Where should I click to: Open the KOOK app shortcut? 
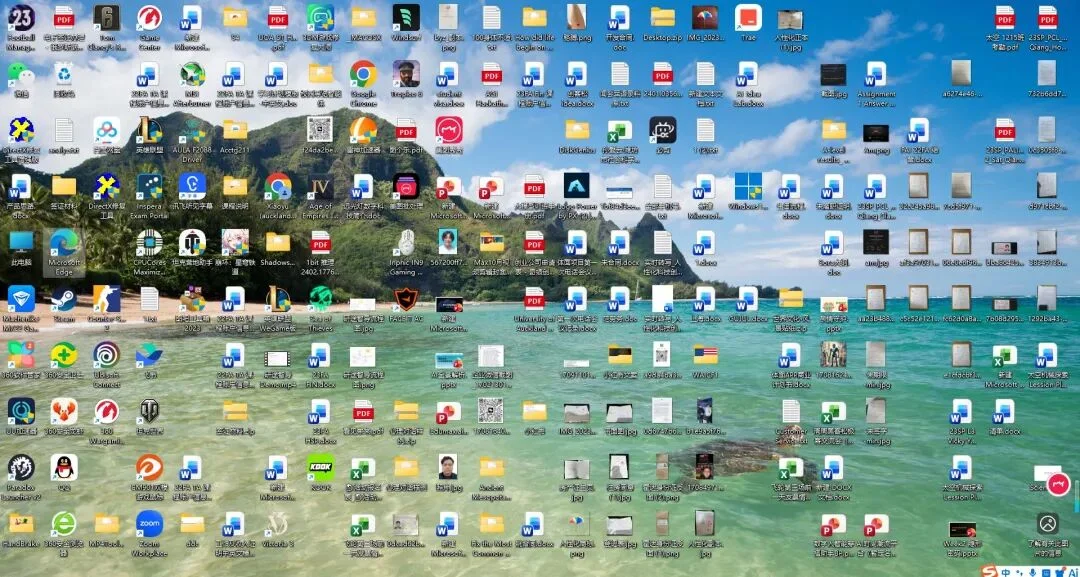click(320, 467)
